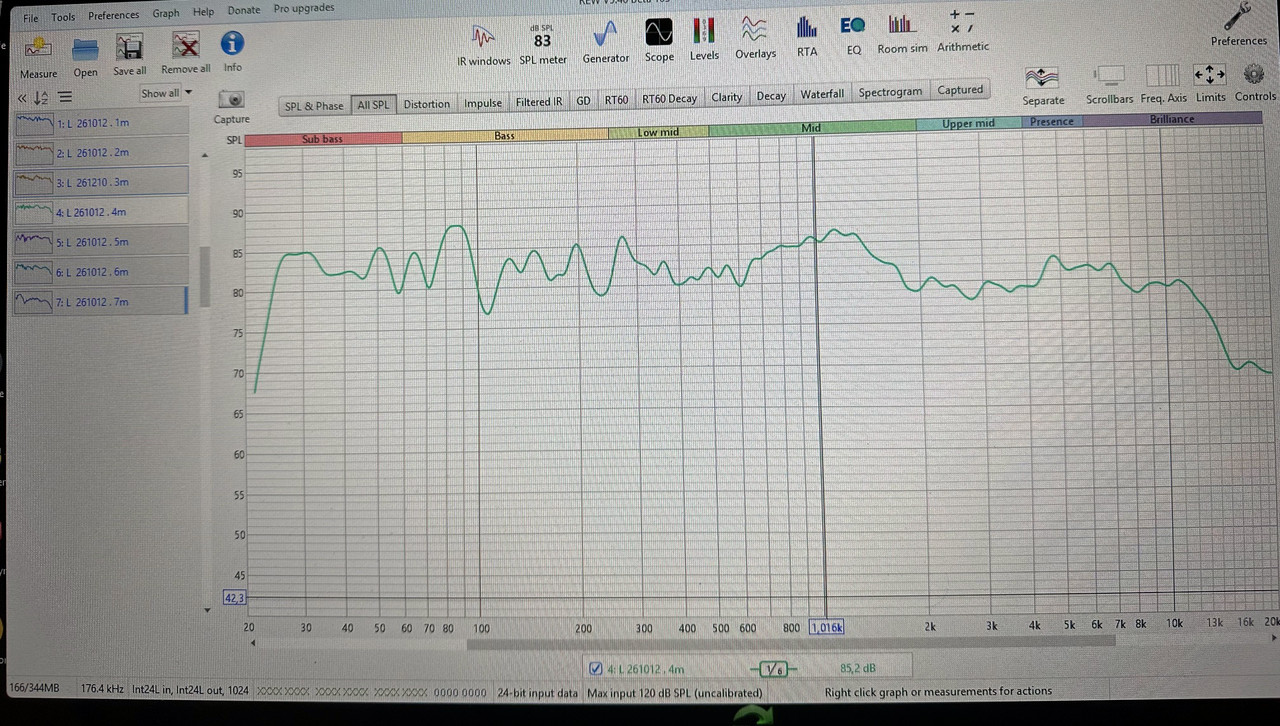Select the SPL & Phase tab

[x=314, y=106]
